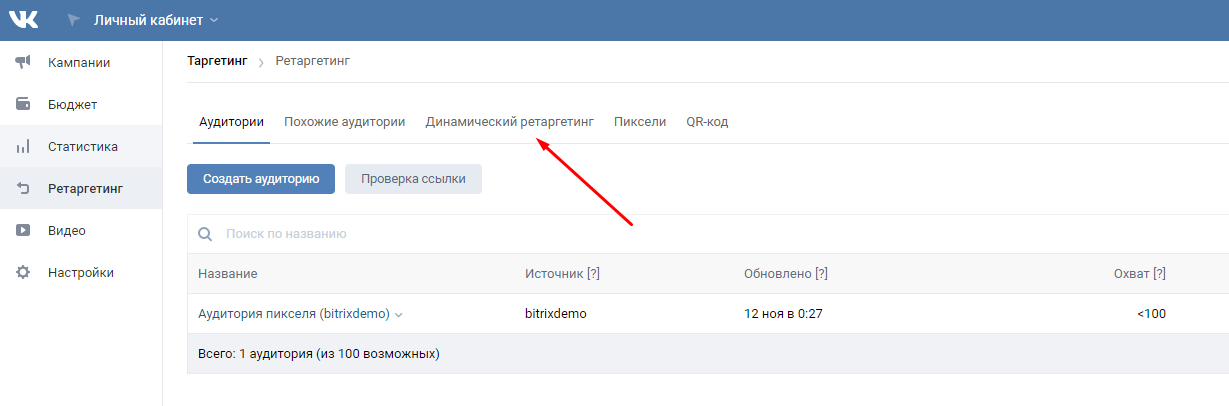Open Кампании in the sidebar
Image resolution: width=1229 pixels, height=406 pixels.
(x=81, y=63)
